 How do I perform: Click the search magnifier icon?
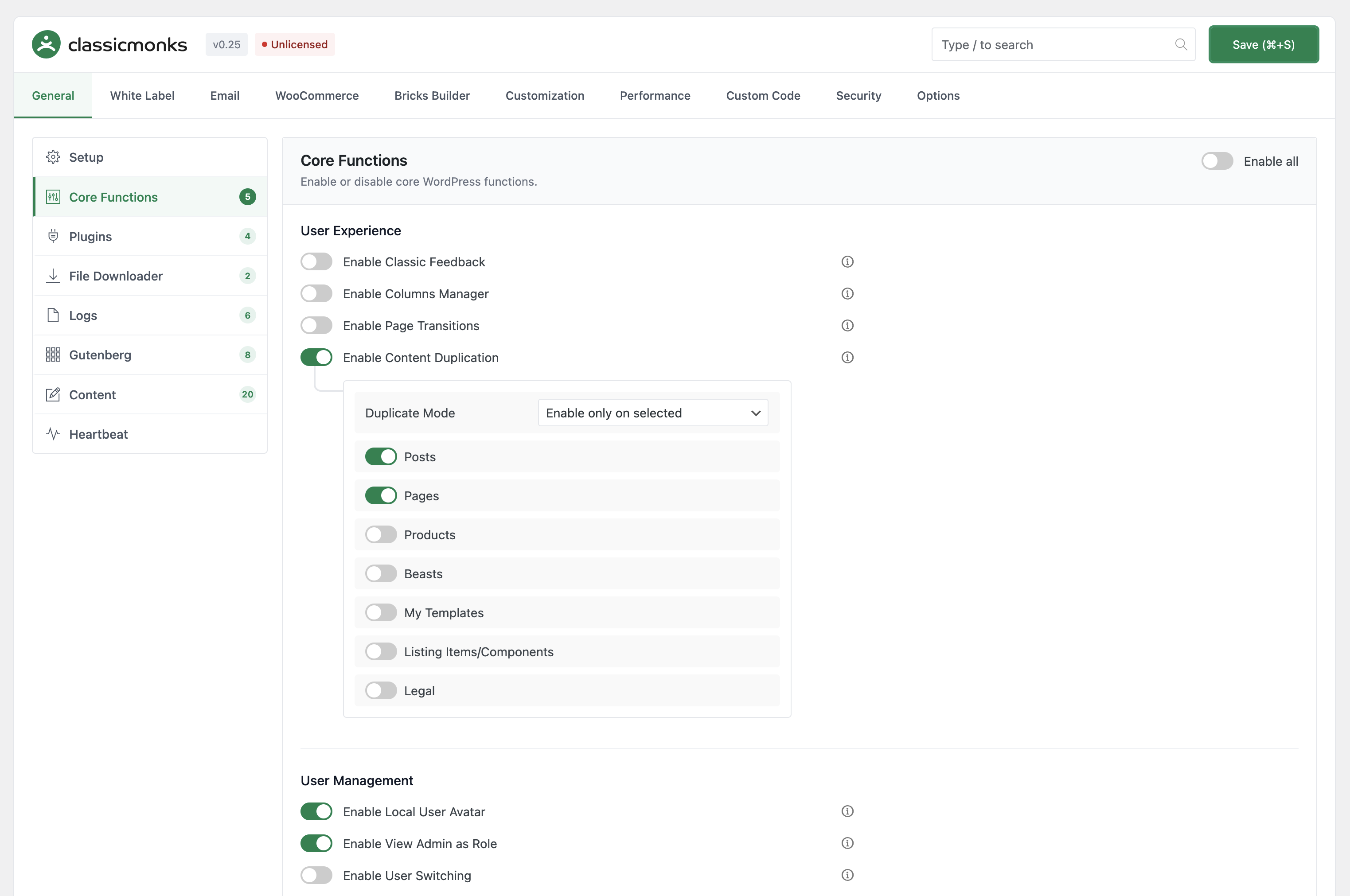click(1181, 44)
